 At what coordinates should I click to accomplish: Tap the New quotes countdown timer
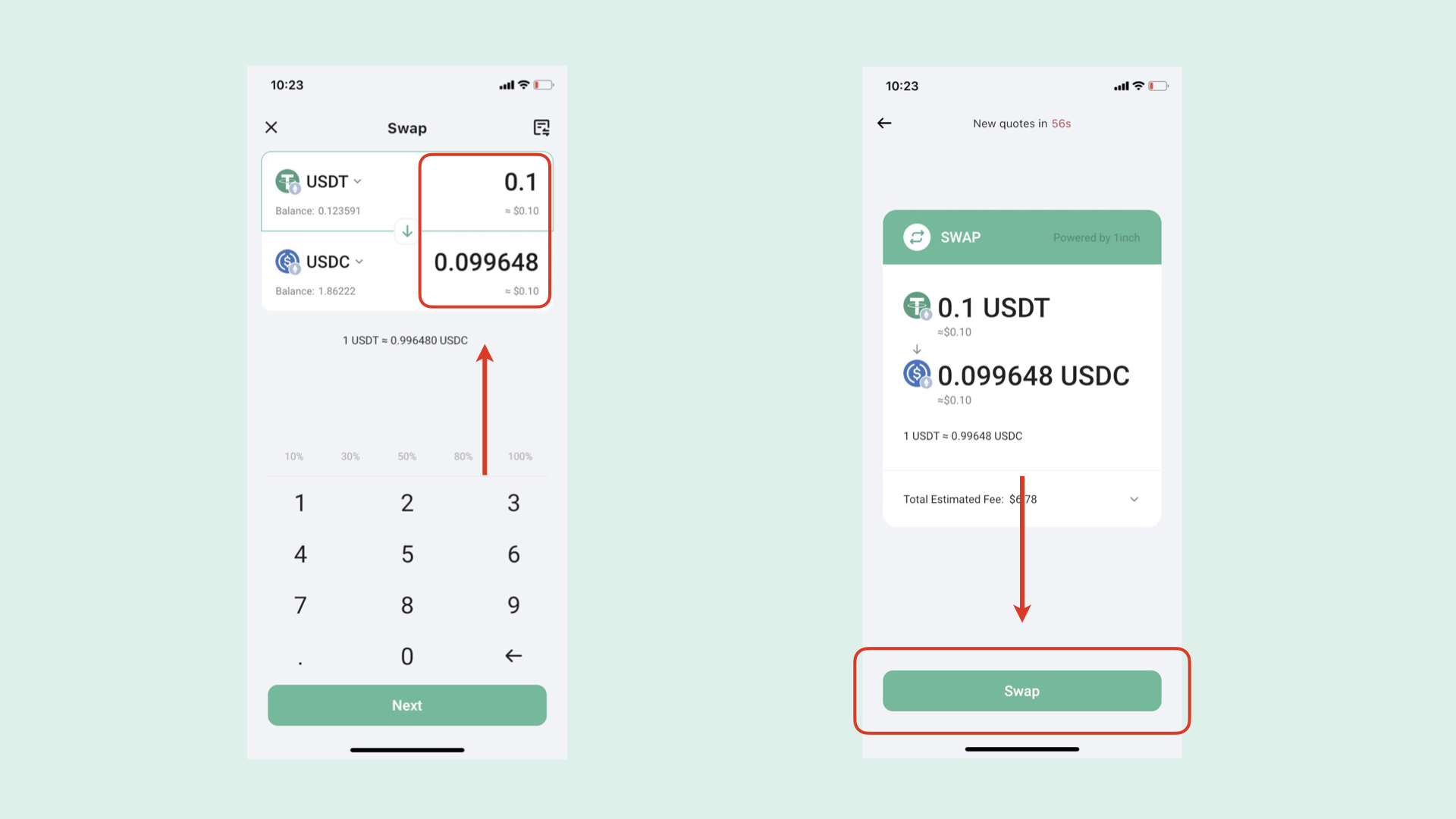(1021, 122)
